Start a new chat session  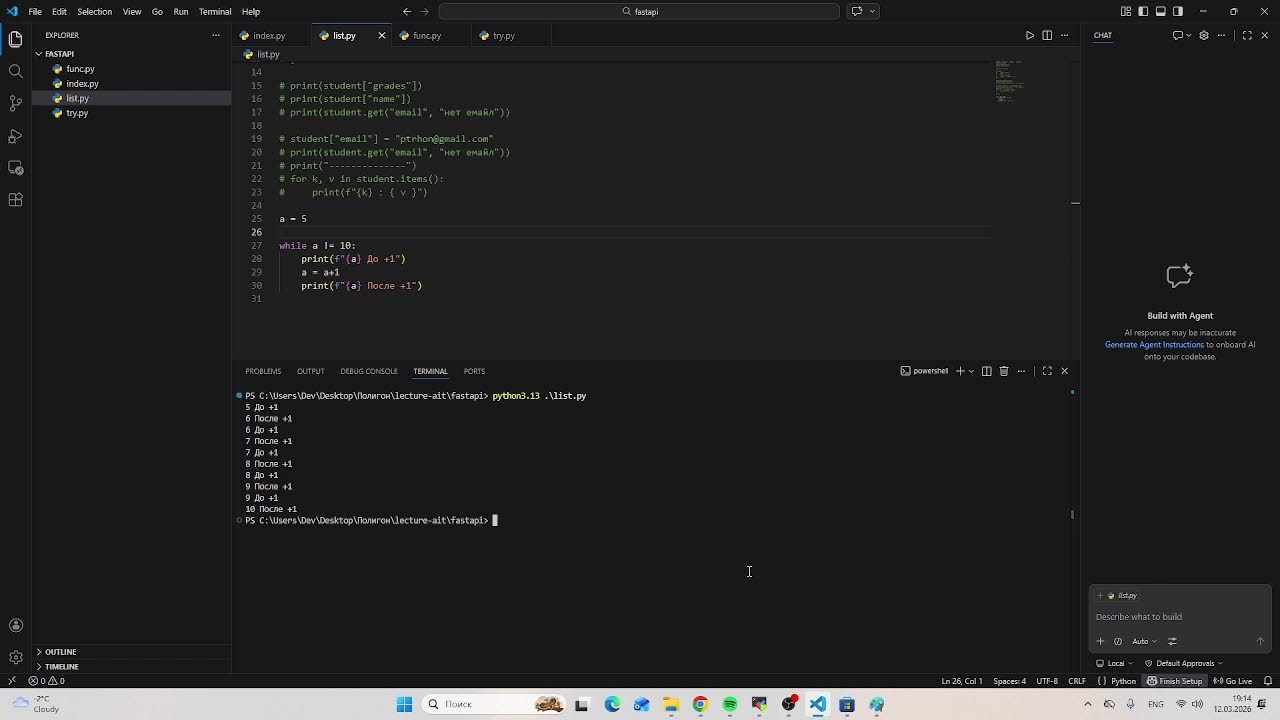tap(1177, 35)
